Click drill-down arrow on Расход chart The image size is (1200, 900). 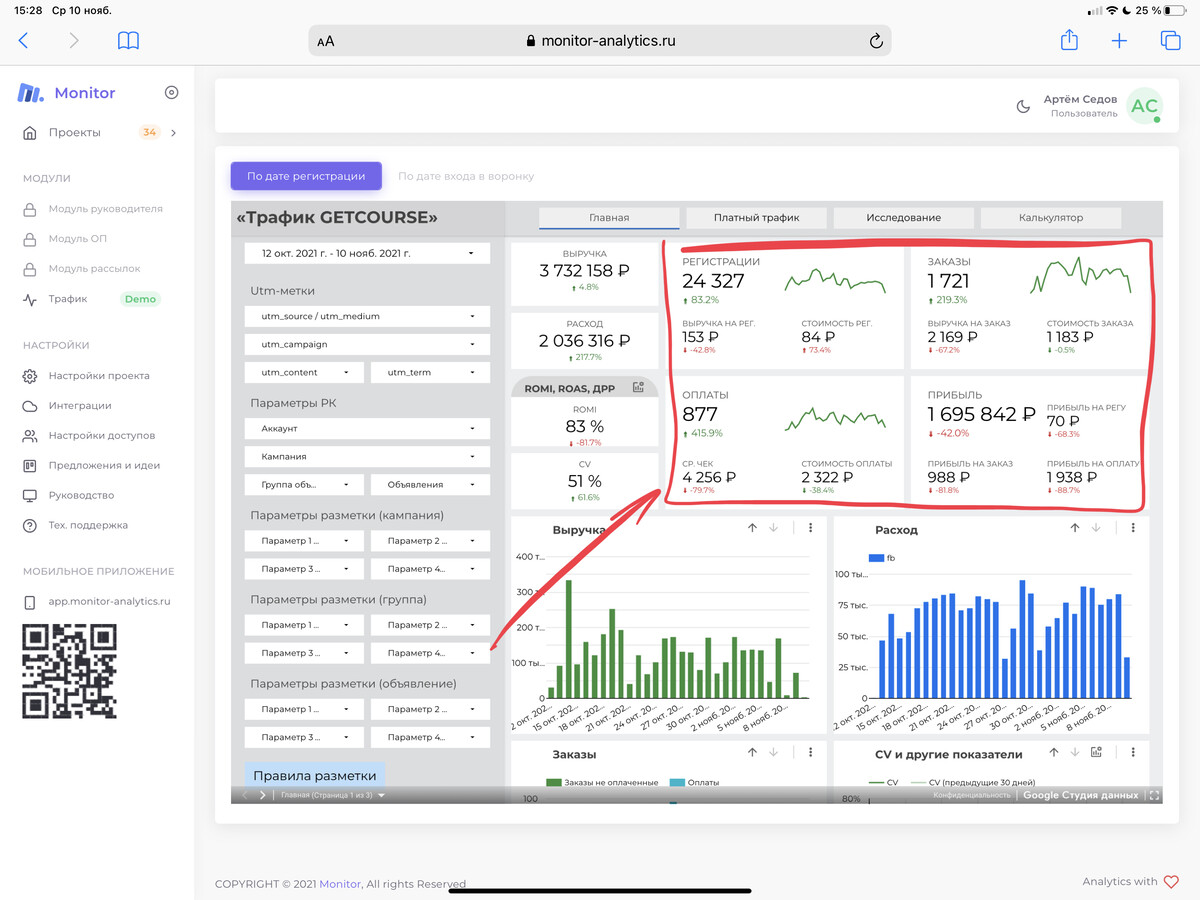pyautogui.click(x=1096, y=528)
